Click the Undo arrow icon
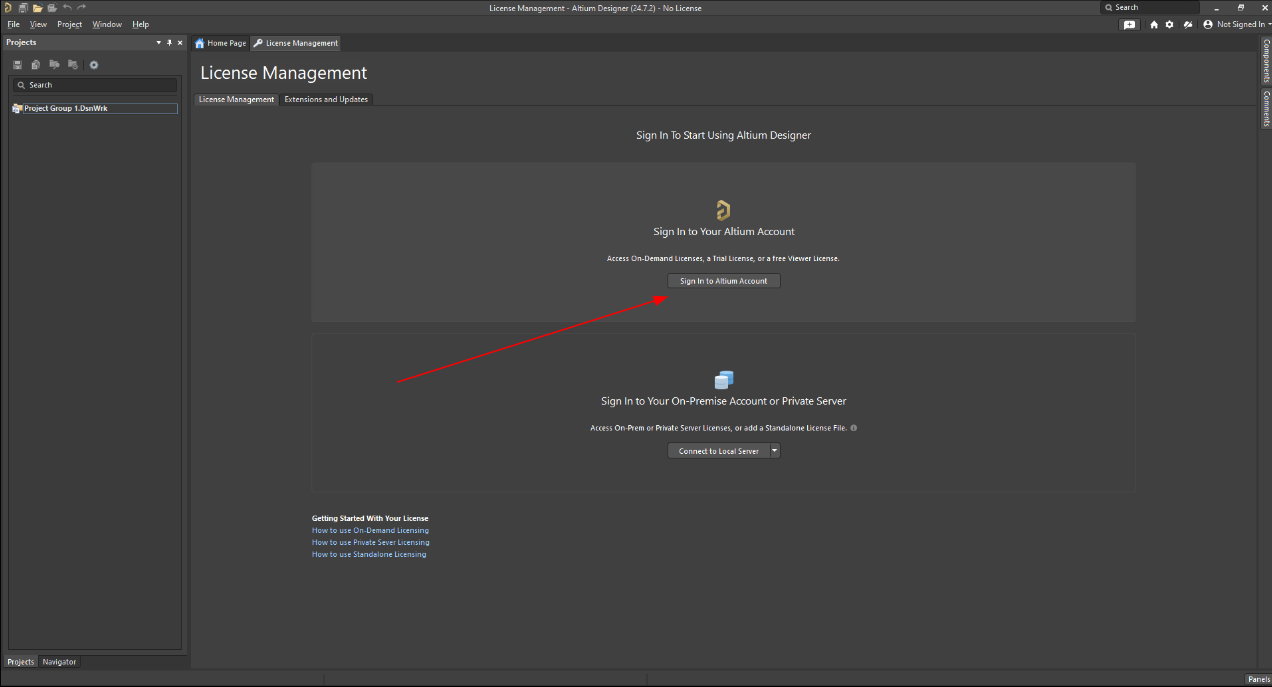Screen dimensions: 1272x687 click(x=67, y=7)
